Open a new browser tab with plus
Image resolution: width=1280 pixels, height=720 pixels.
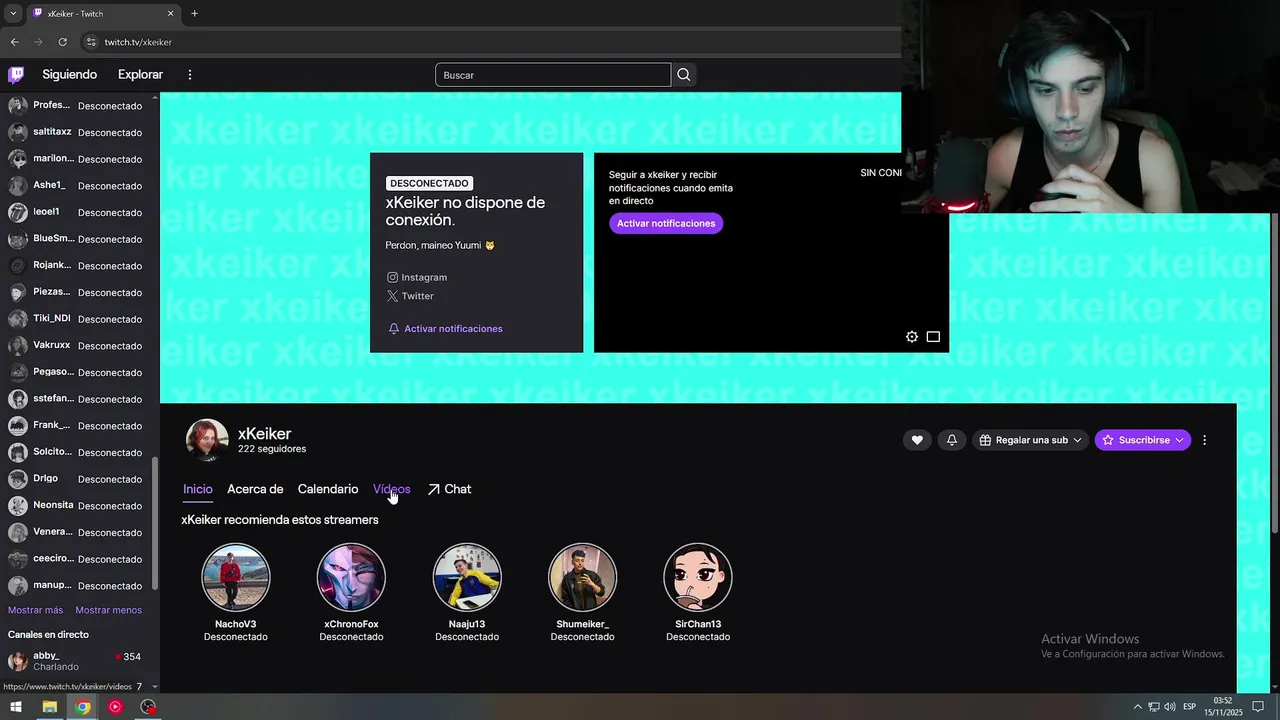click(x=194, y=13)
